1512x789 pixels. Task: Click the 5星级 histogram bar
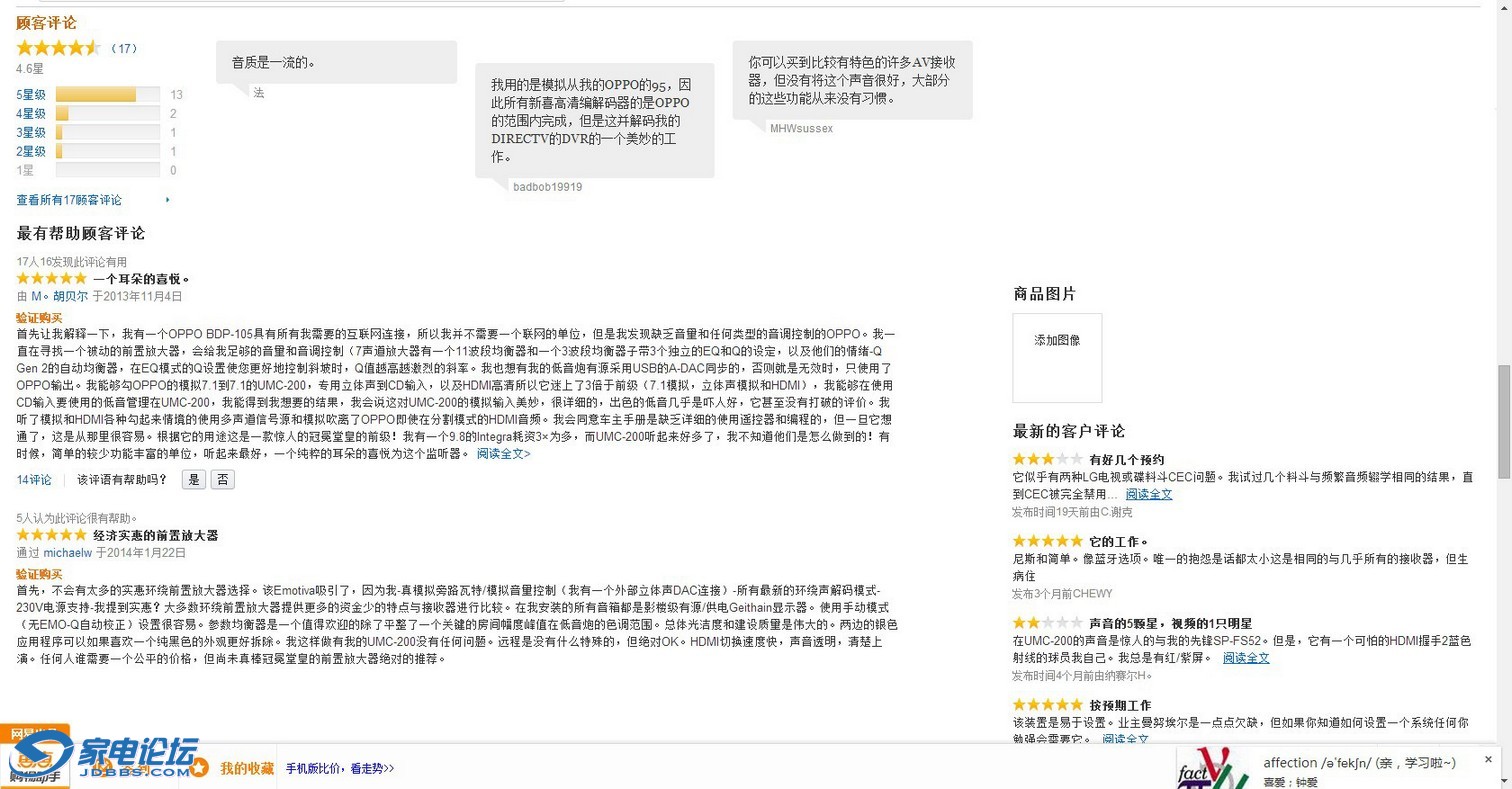[108, 95]
